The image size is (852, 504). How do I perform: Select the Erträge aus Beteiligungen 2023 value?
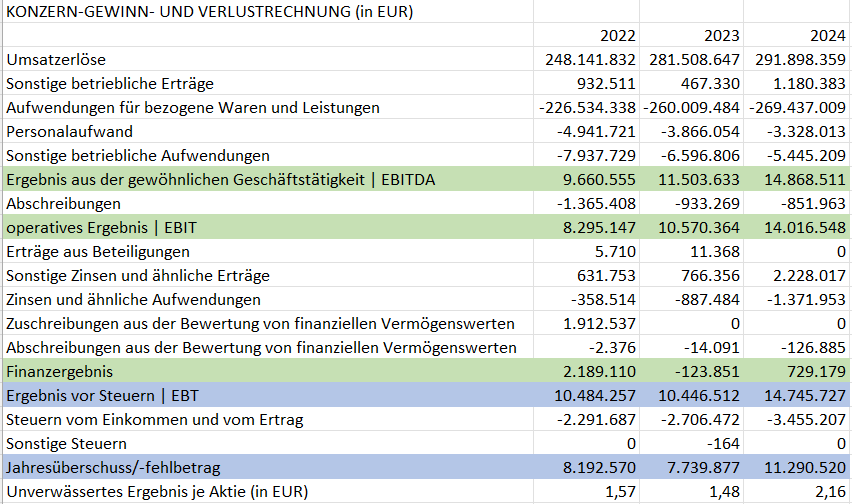(719, 251)
